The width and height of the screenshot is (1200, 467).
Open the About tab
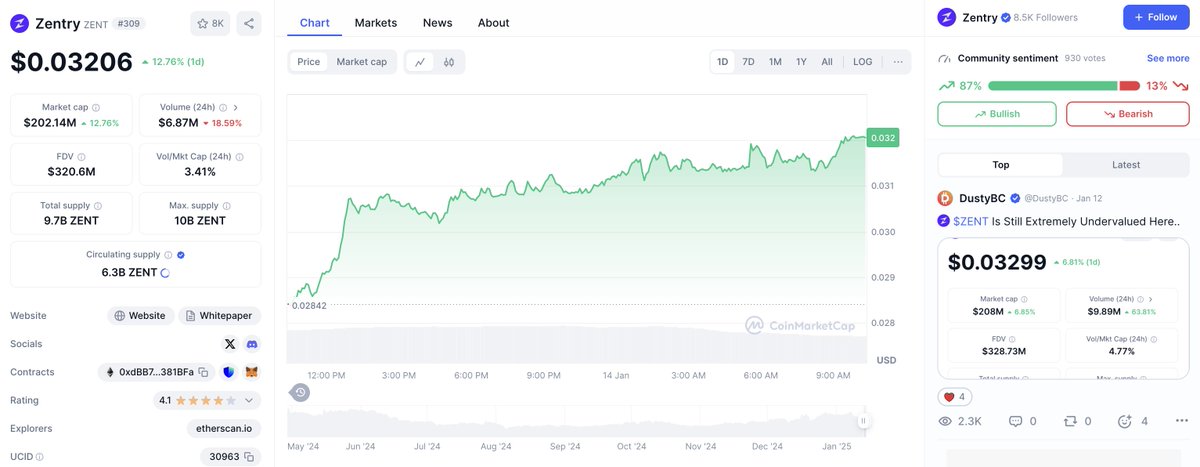493,23
